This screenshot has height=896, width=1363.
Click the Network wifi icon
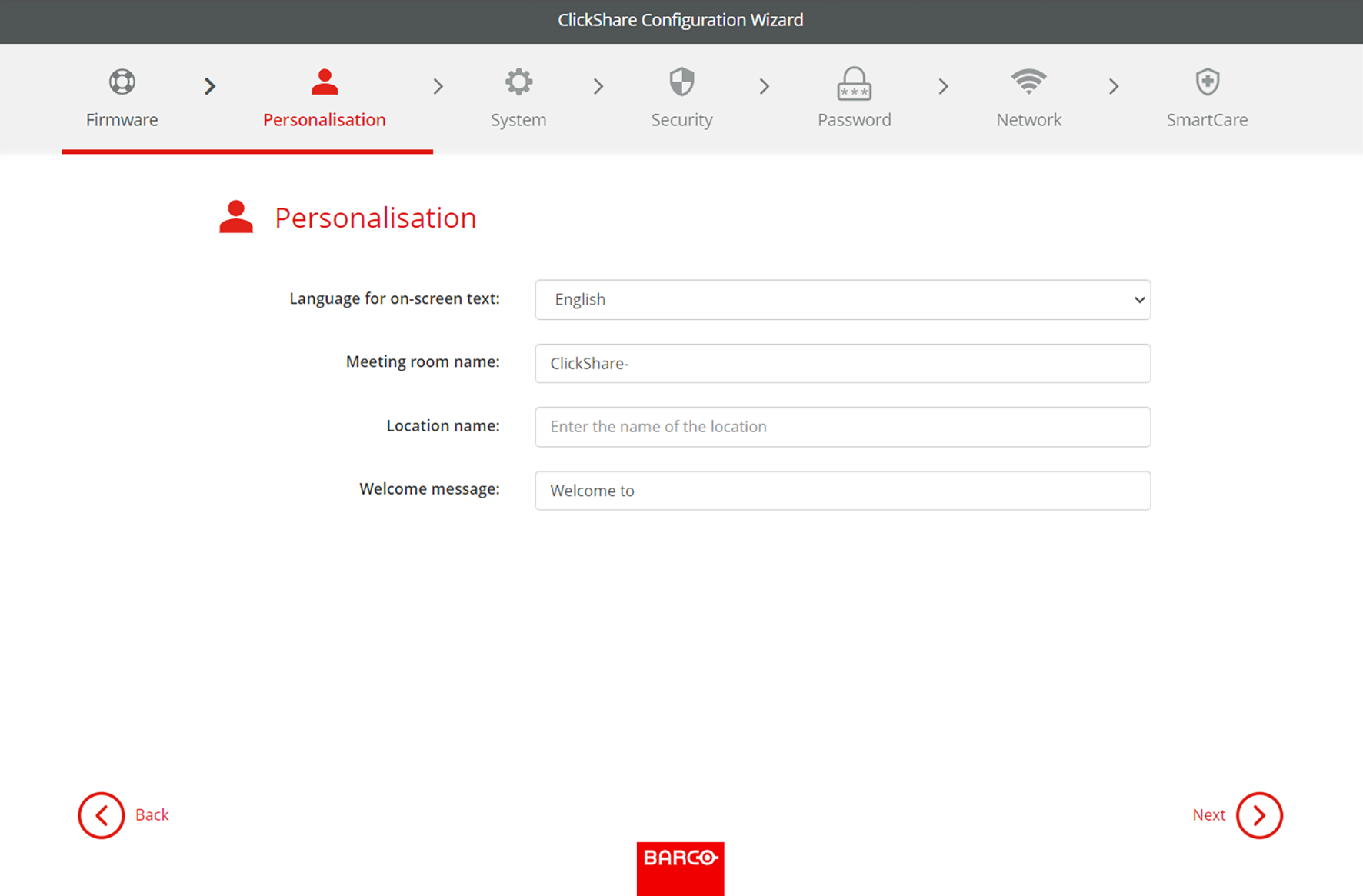(1028, 81)
